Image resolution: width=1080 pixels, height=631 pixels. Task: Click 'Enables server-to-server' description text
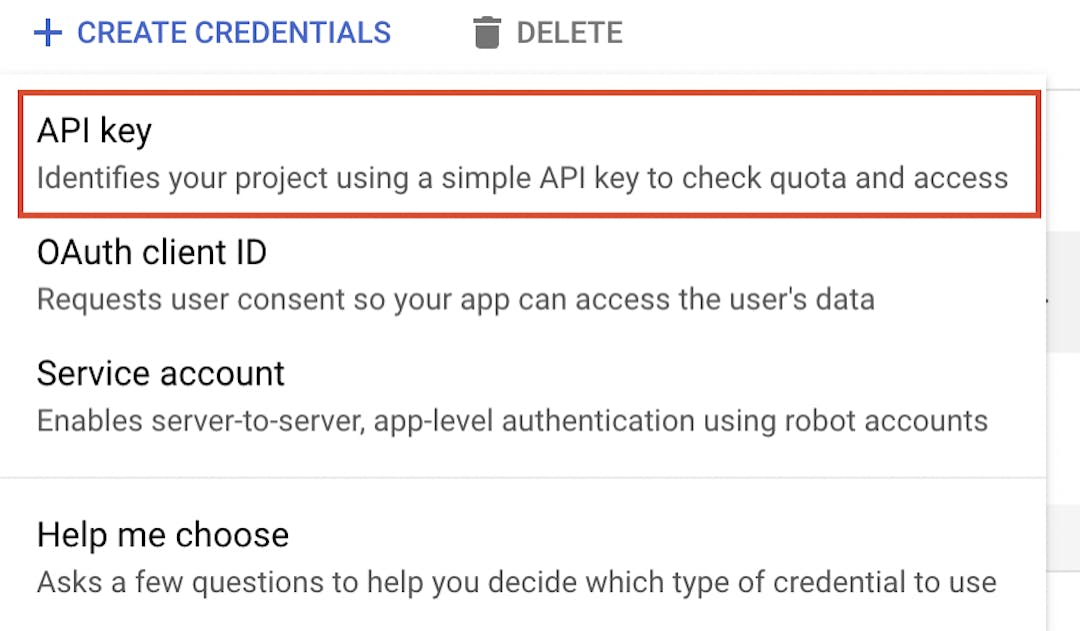coord(511,420)
